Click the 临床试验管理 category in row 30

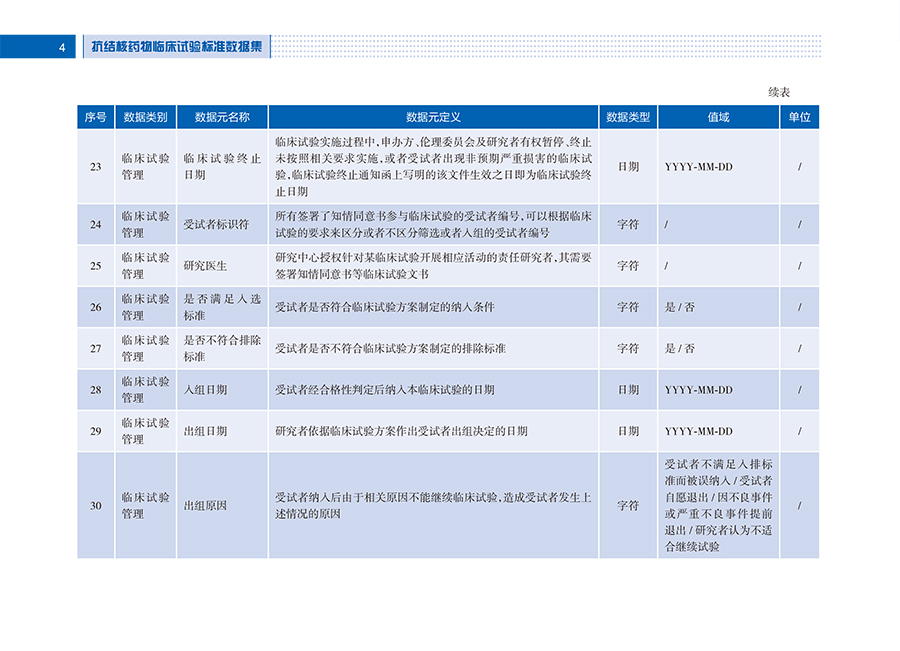pos(146,506)
